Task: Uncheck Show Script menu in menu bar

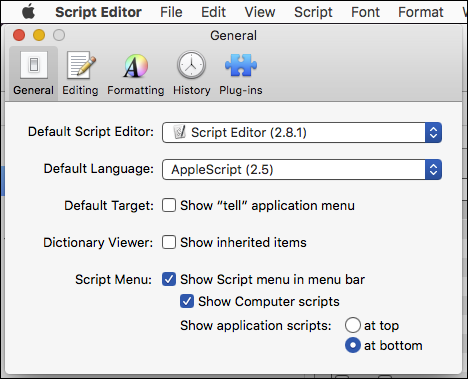Action: [x=169, y=279]
